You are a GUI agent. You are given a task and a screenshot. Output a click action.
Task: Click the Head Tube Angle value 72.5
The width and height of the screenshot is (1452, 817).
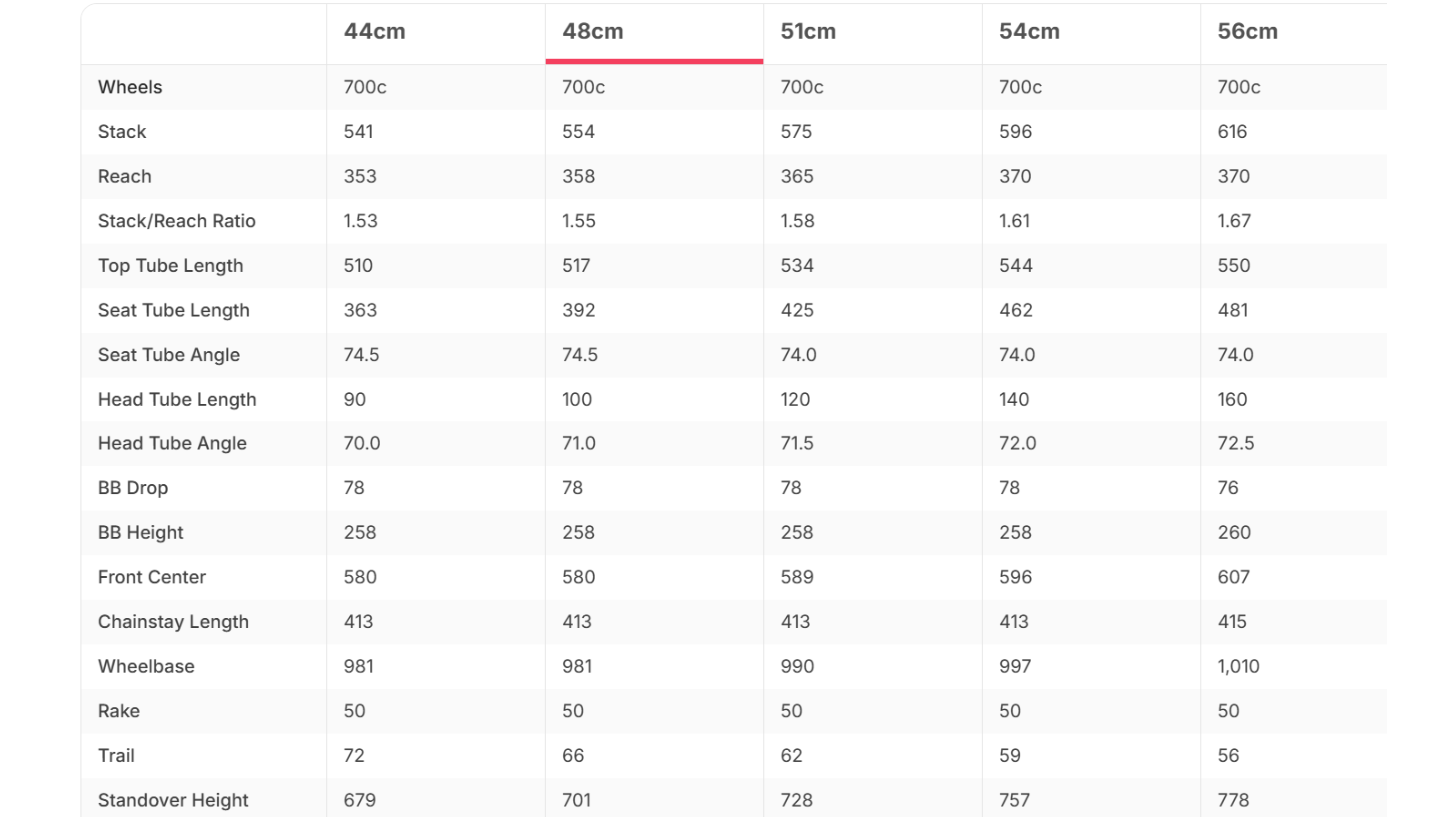point(1236,443)
